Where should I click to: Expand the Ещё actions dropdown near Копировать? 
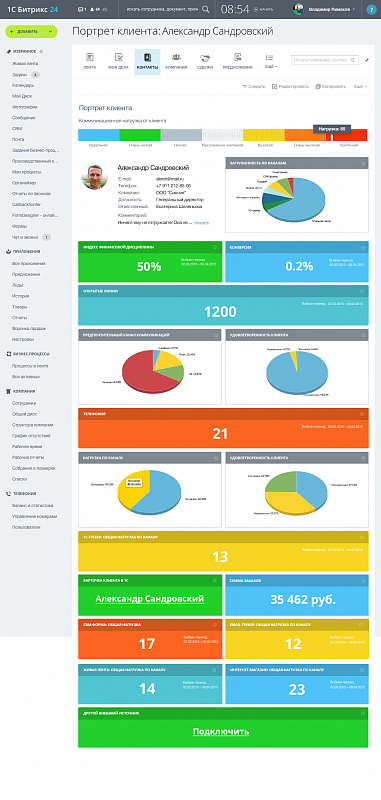360,87
